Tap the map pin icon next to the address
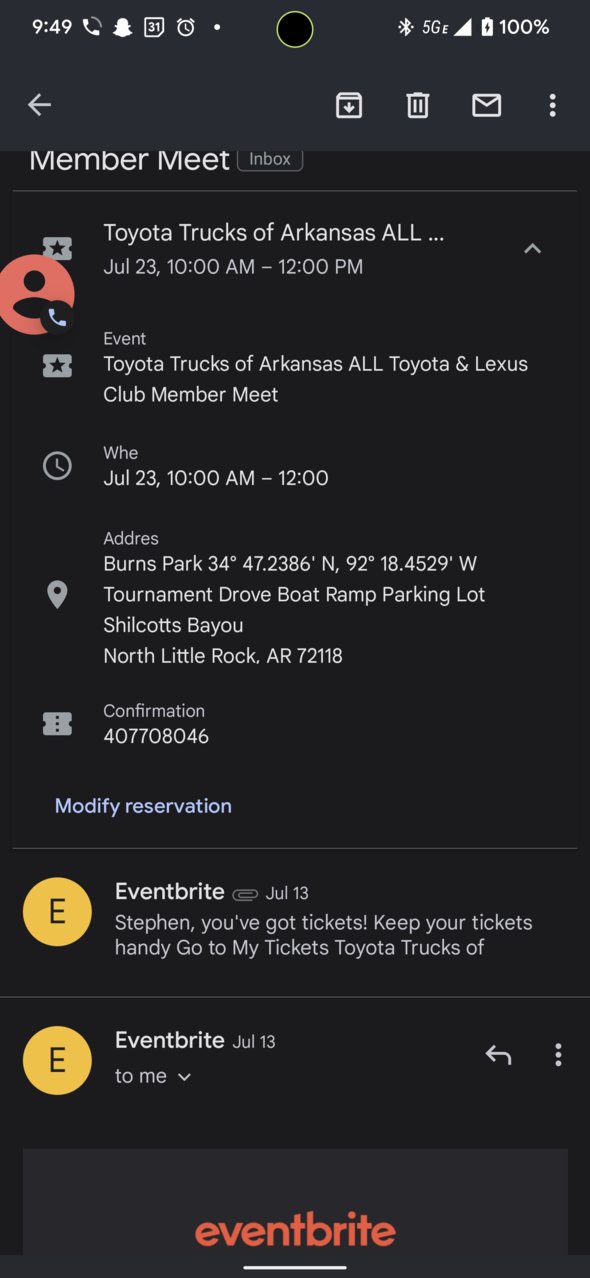The width and height of the screenshot is (590, 1278). click(57, 595)
